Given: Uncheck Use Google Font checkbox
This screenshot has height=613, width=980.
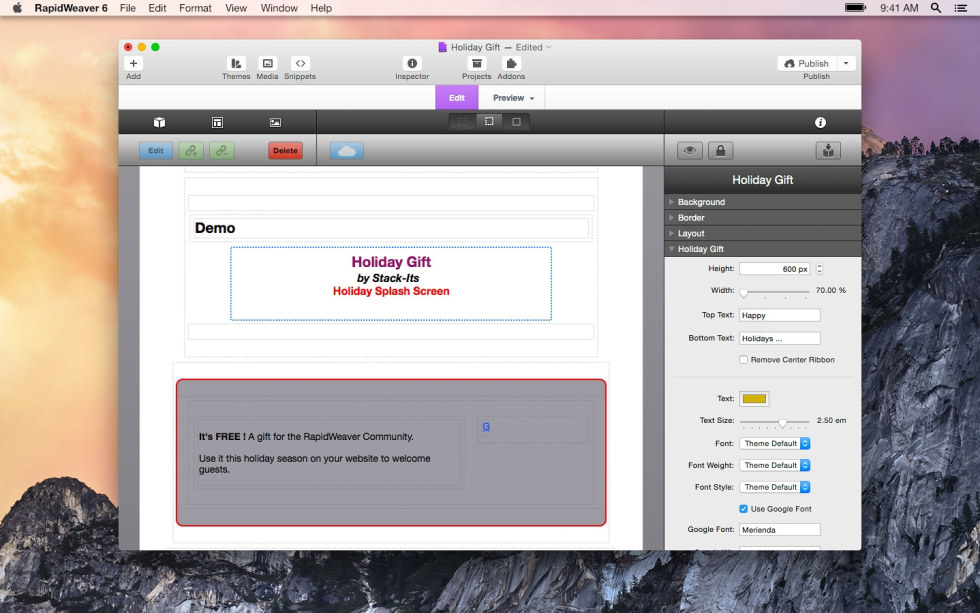Looking at the screenshot, I should 743,509.
